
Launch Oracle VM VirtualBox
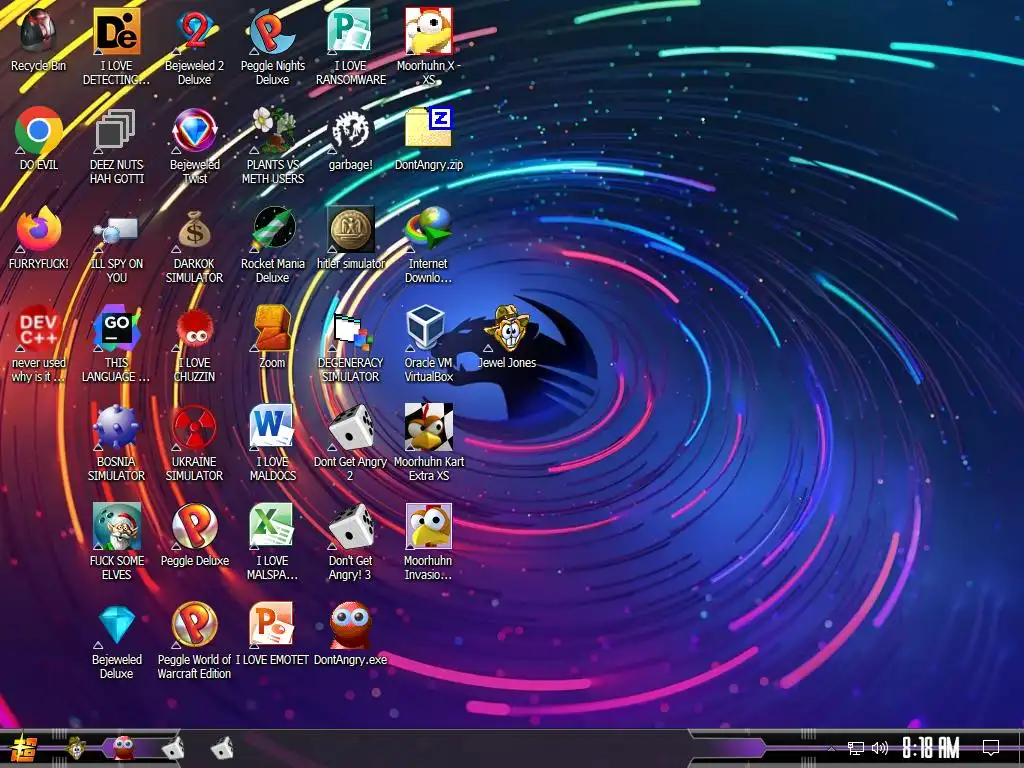[x=428, y=344]
